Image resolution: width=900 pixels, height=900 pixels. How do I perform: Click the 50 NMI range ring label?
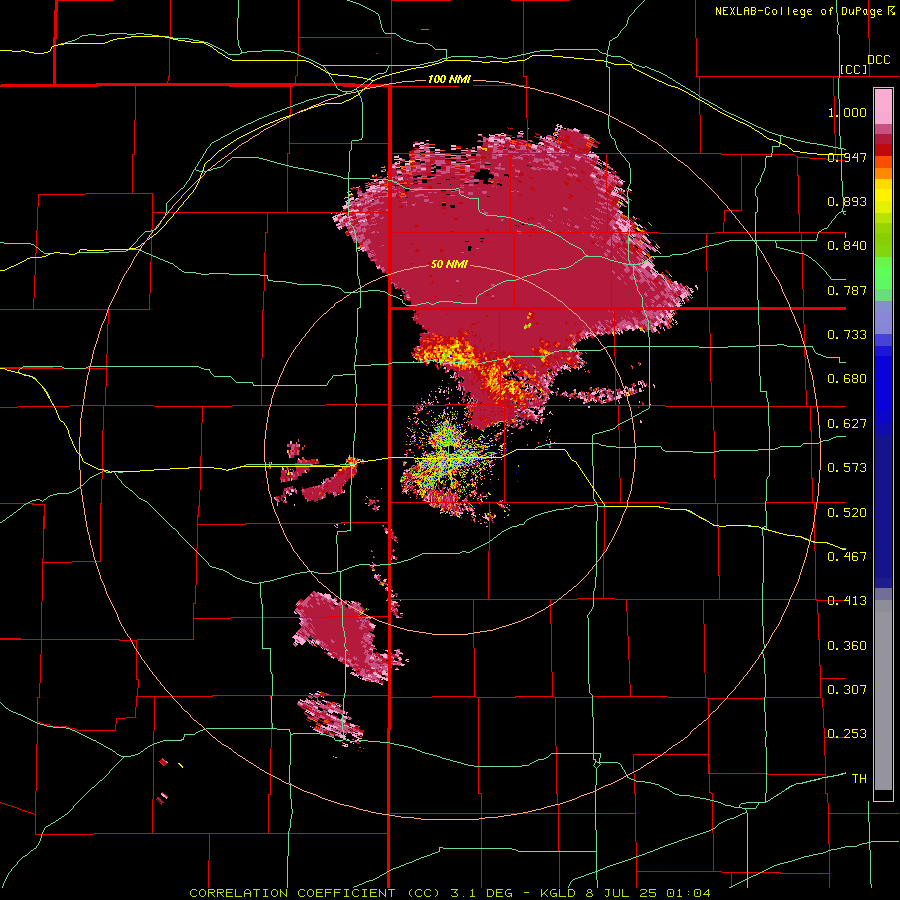pos(449,265)
